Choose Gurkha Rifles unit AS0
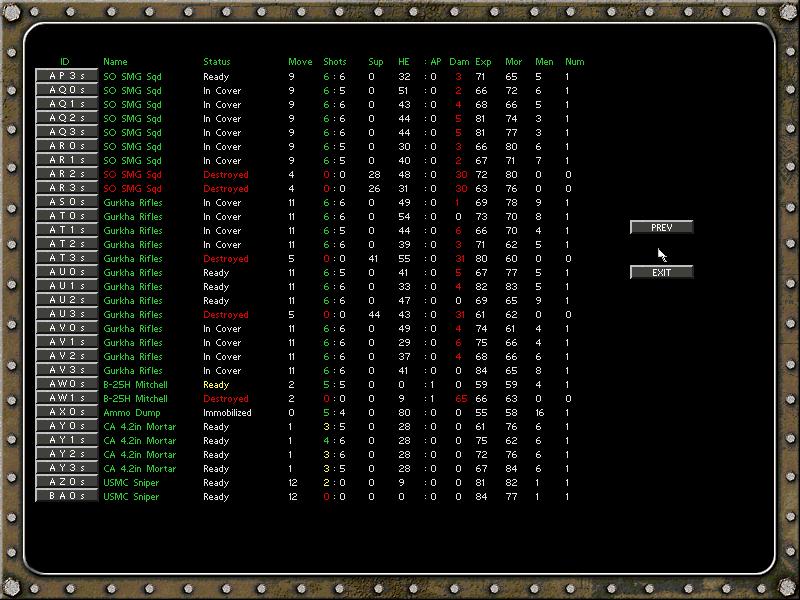Image resolution: width=800 pixels, height=600 pixels. (66, 202)
